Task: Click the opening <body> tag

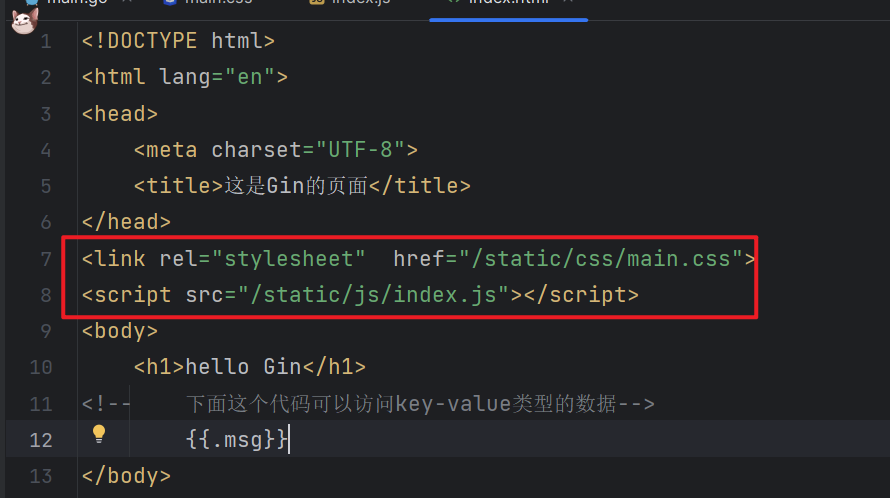Action: (119, 330)
